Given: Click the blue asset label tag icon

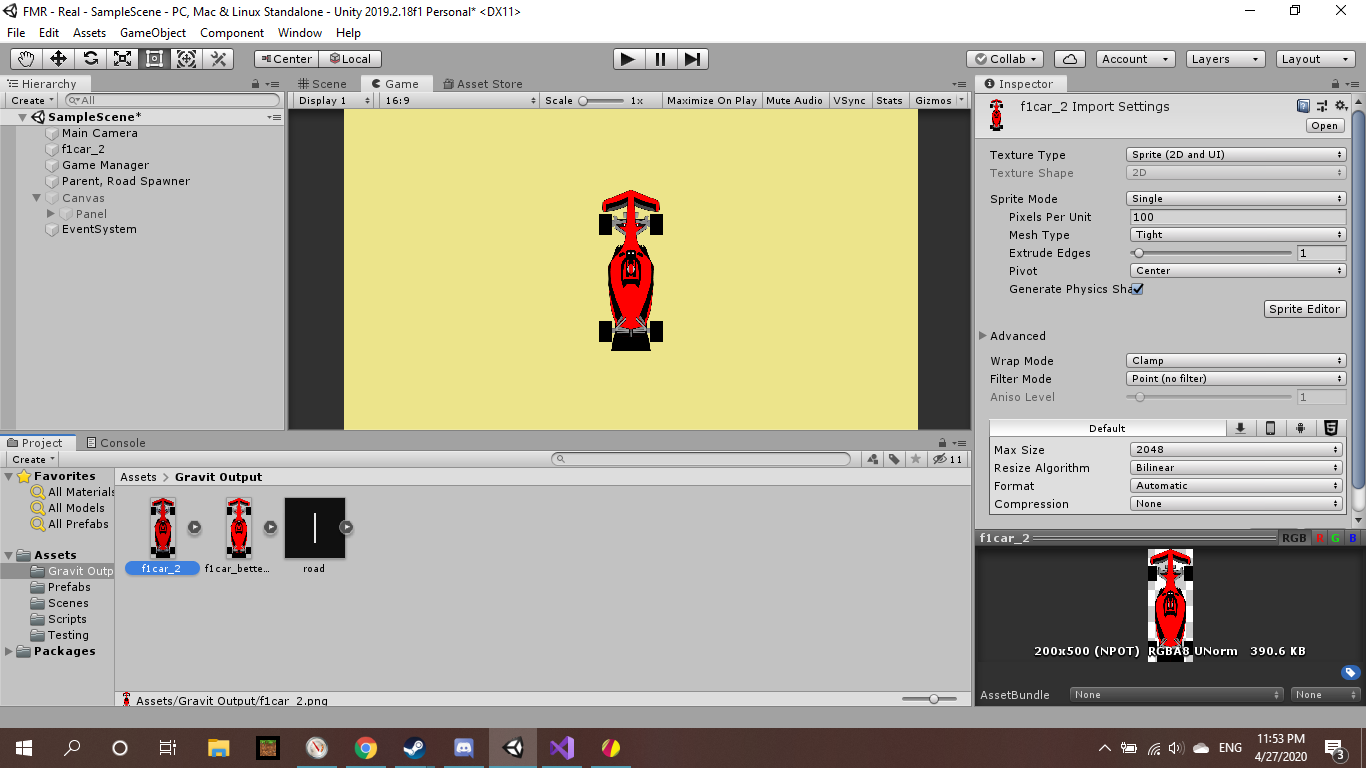Looking at the screenshot, I should [x=1350, y=673].
